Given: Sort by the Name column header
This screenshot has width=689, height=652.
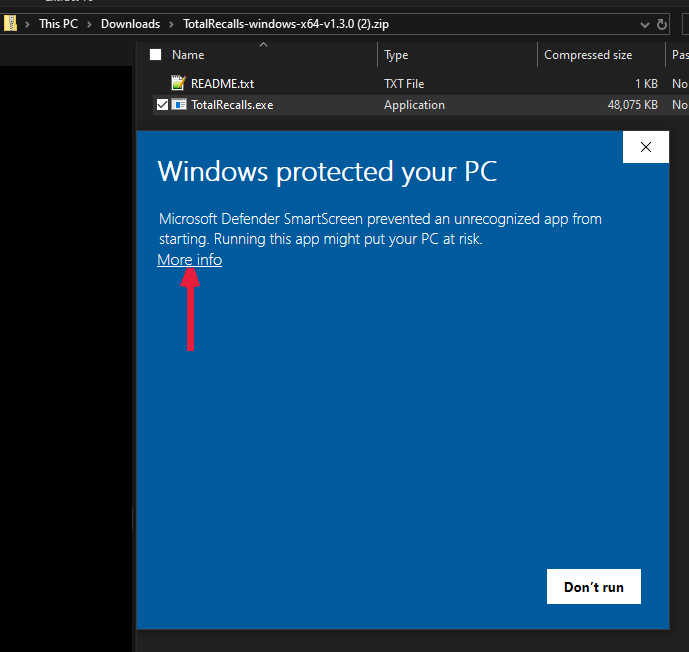Looking at the screenshot, I should coord(188,54).
